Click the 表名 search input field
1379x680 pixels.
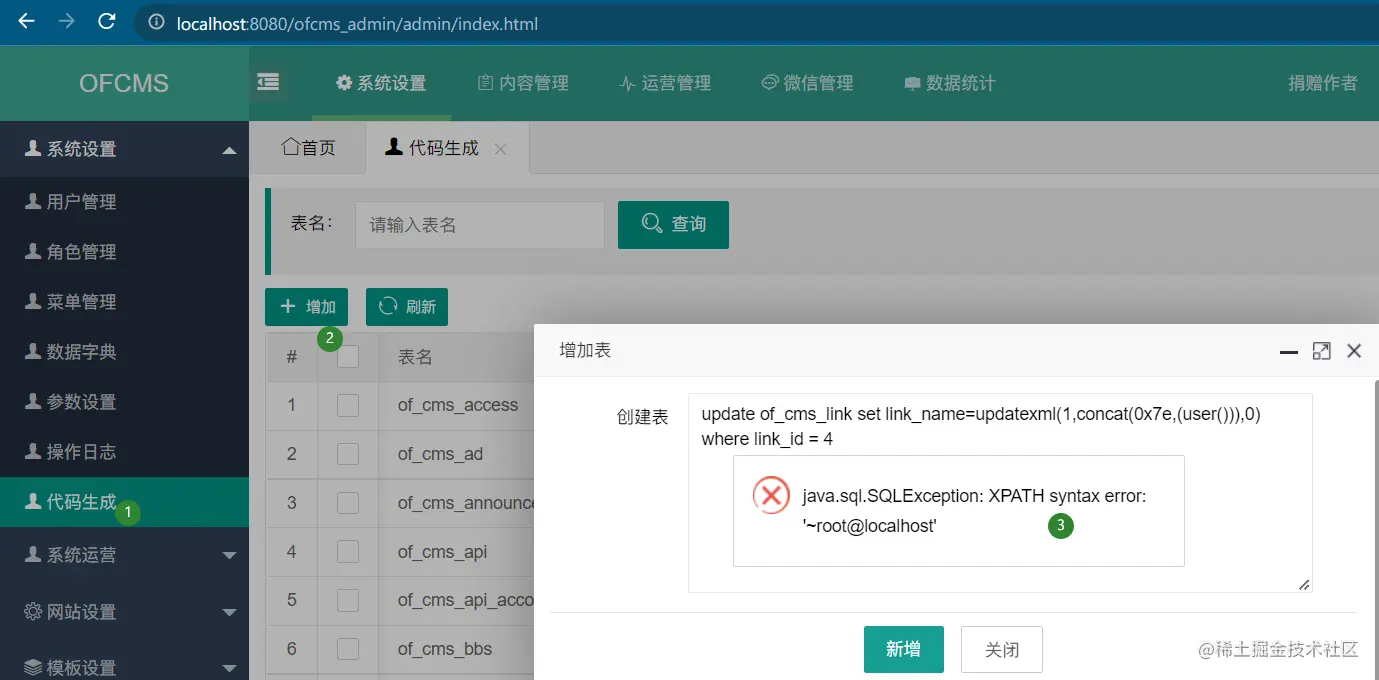pyautogui.click(x=480, y=225)
